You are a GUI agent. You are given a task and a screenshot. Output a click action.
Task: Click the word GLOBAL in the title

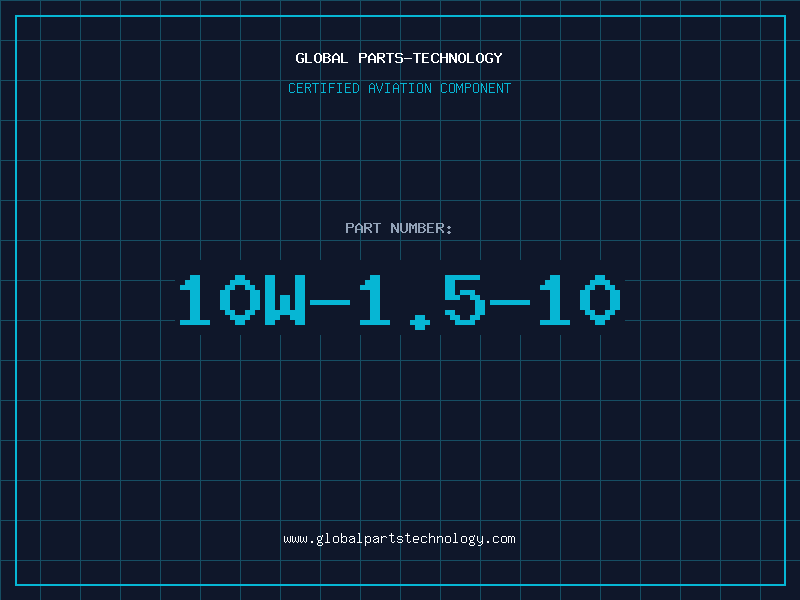(322, 58)
